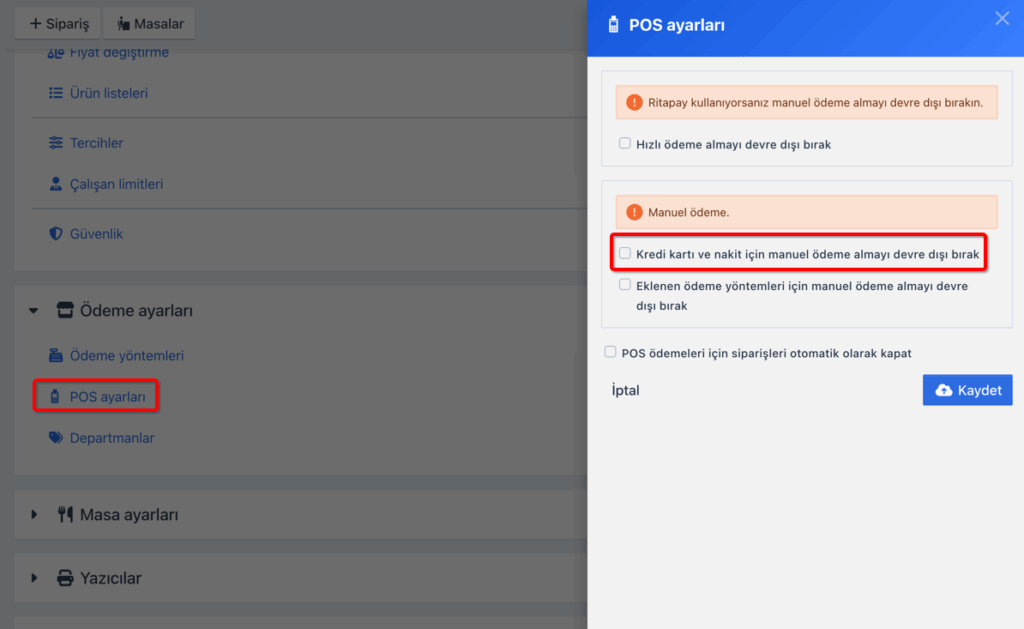Click the Yazıcılar printer icon
Screen dimensions: 1024x629
click(x=66, y=578)
